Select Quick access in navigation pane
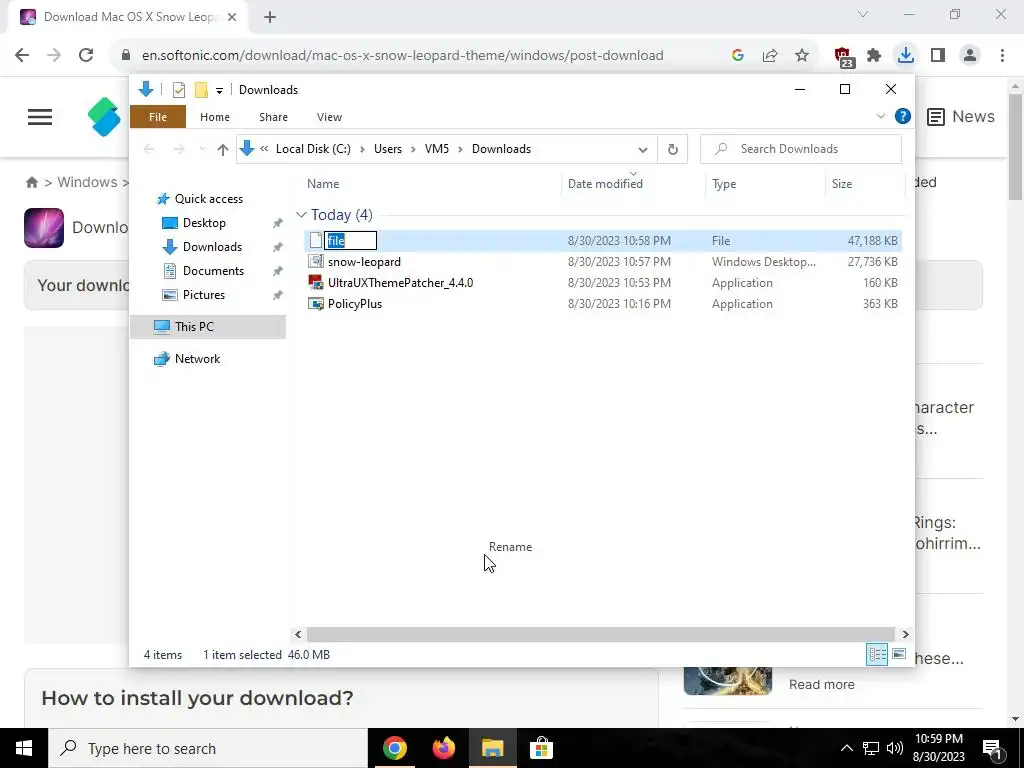 (209, 199)
